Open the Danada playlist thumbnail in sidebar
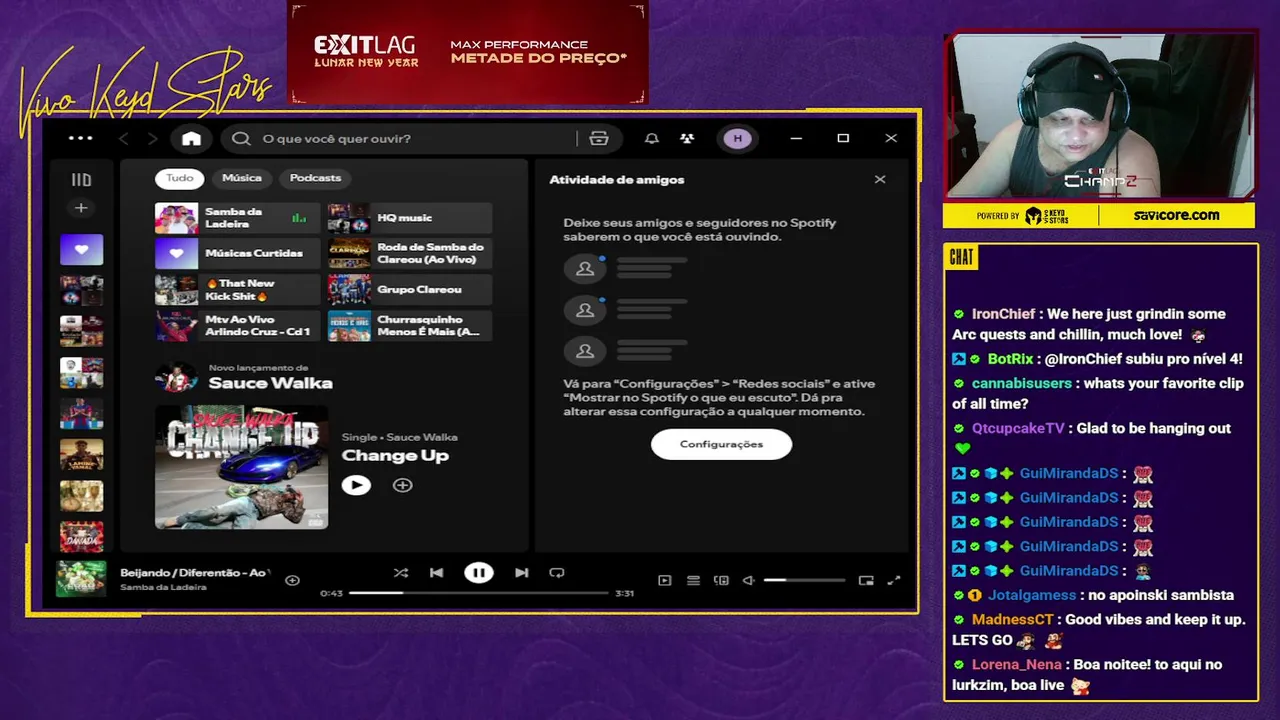Screen dimensions: 1280x720 tap(81, 537)
